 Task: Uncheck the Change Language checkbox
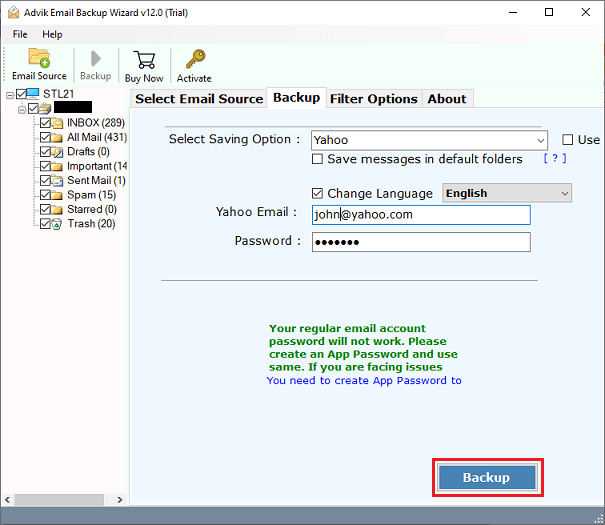[318, 193]
